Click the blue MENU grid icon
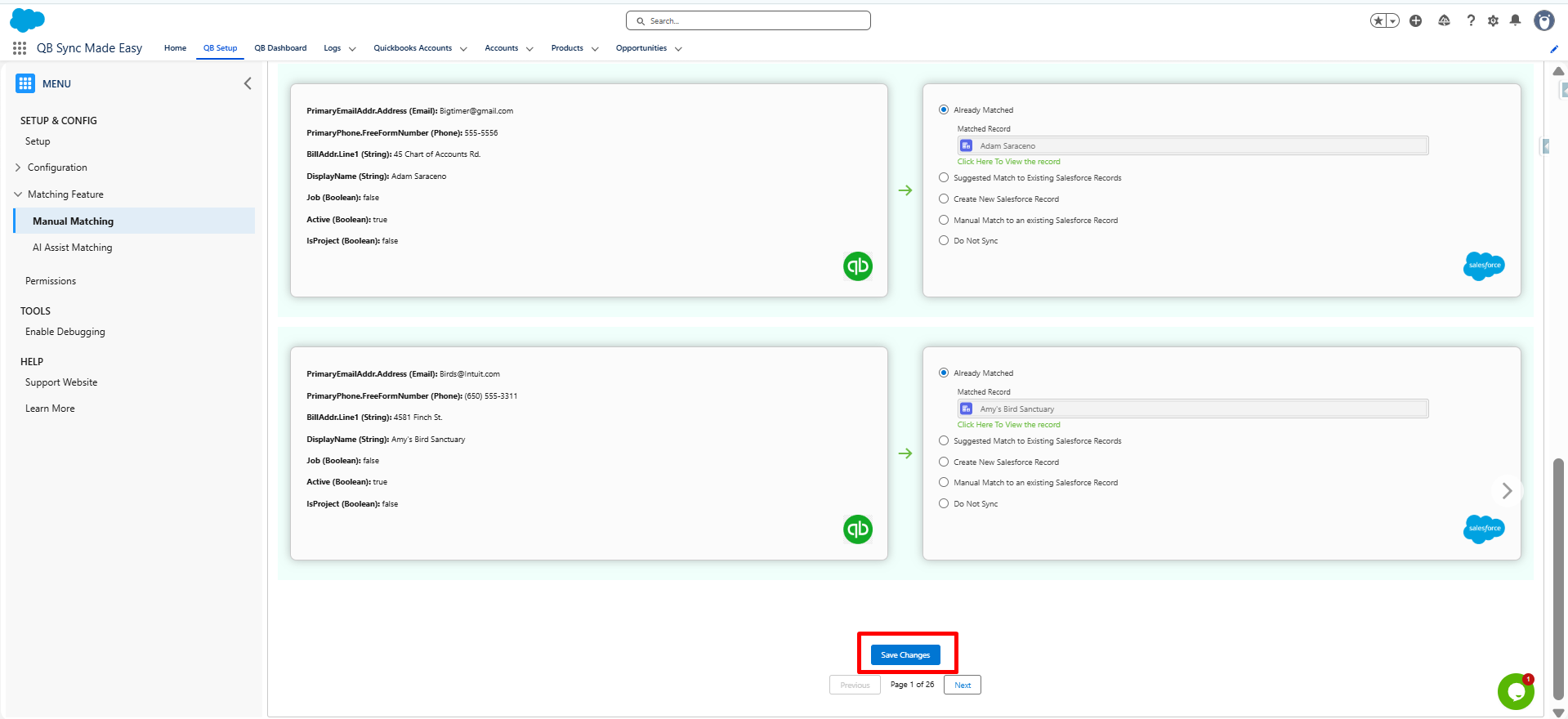Image resolution: width=1568 pixels, height=719 pixels. pyautogui.click(x=25, y=83)
